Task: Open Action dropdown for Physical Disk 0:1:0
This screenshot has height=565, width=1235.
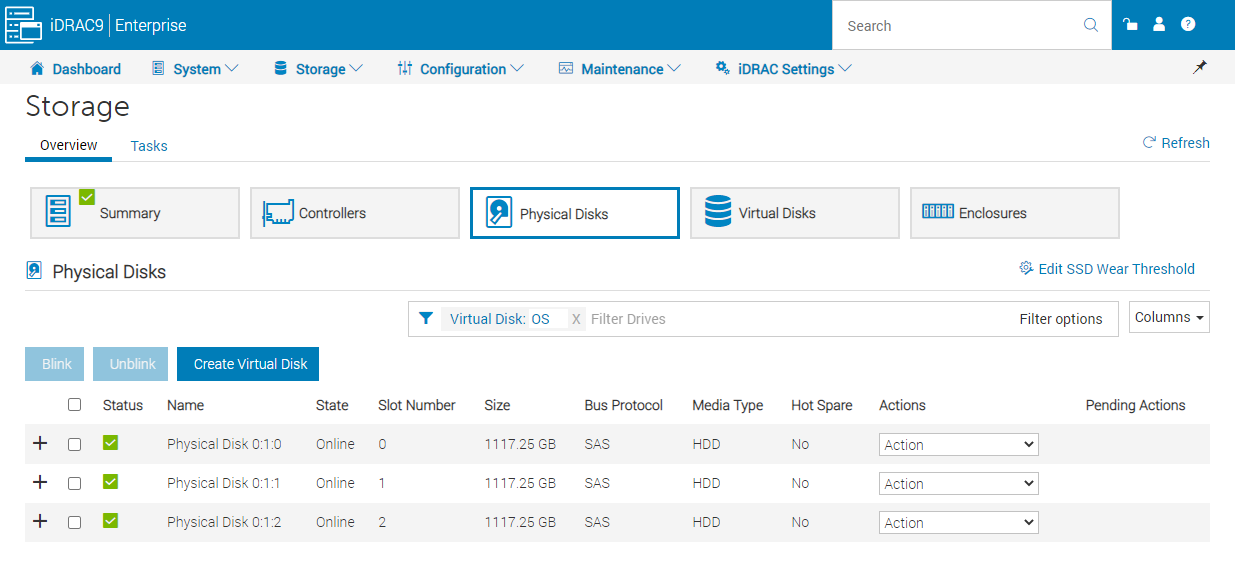Action: [959, 444]
